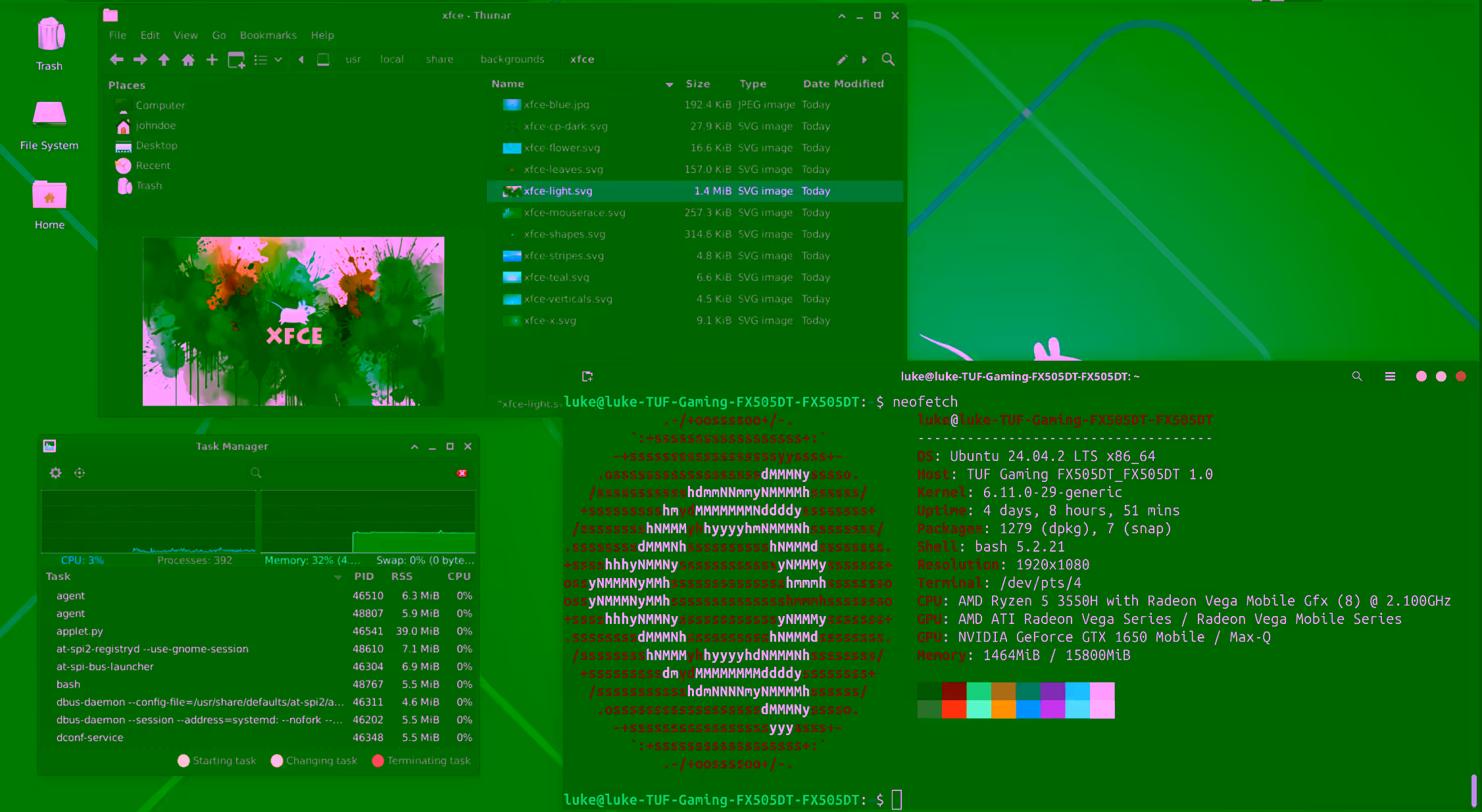Open a new tab in the terminal
Viewport: 1482px width, 812px height.
(587, 376)
